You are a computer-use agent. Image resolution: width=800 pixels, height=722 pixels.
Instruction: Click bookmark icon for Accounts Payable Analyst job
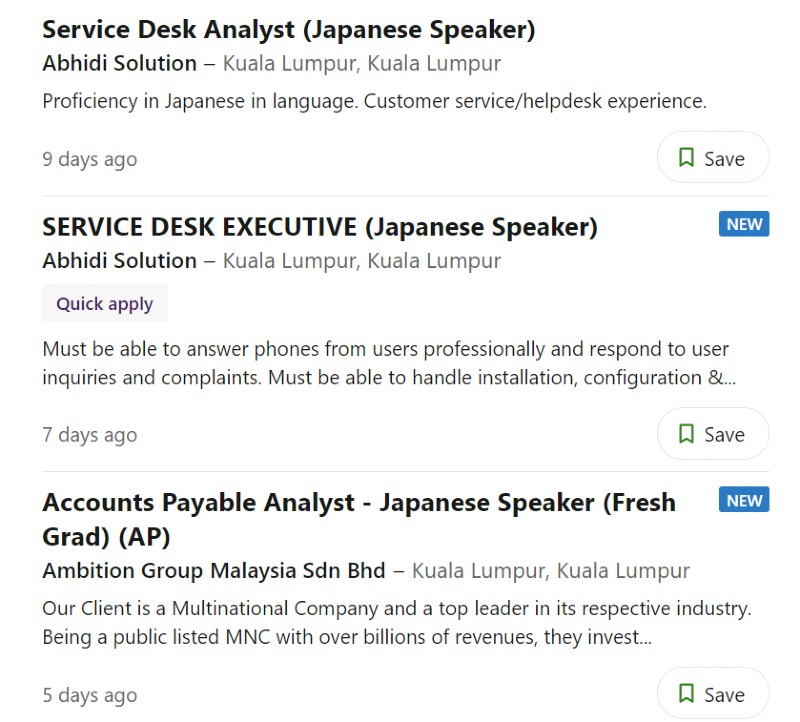pos(686,693)
